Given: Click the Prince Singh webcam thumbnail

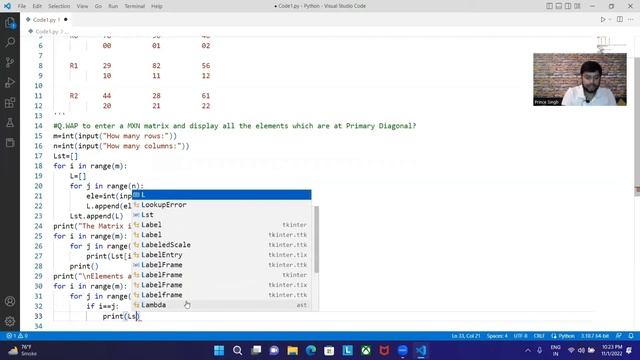Looking at the screenshot, I should pos(580,79).
